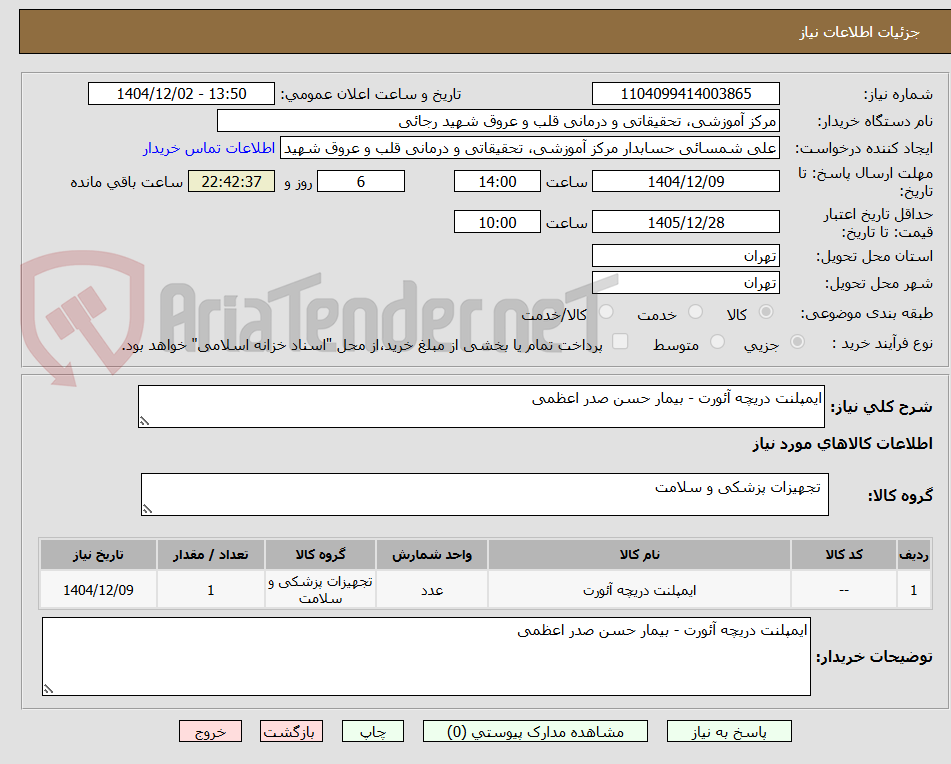Click the validity time field 10:00
951x764 pixels.
point(497,222)
